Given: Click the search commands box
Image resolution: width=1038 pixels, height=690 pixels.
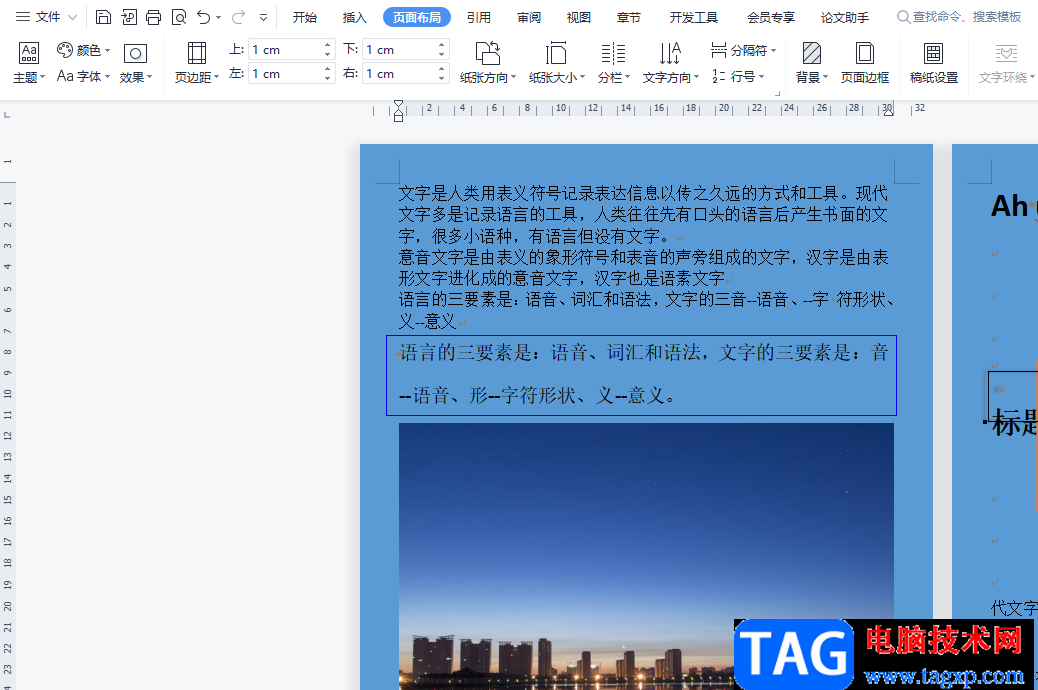Looking at the screenshot, I should (960, 17).
